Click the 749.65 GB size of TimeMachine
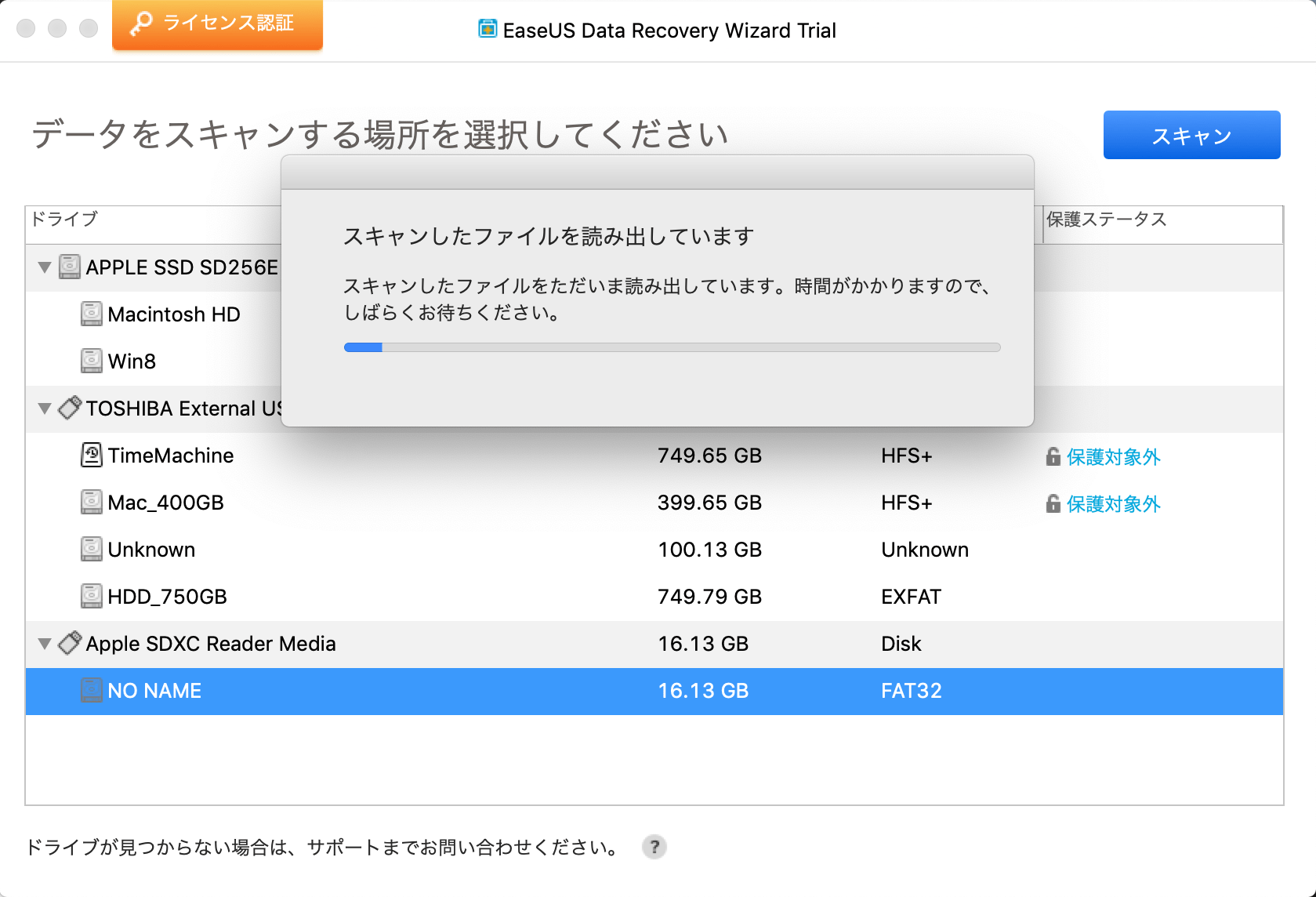The height and width of the screenshot is (897, 1316). click(x=710, y=456)
